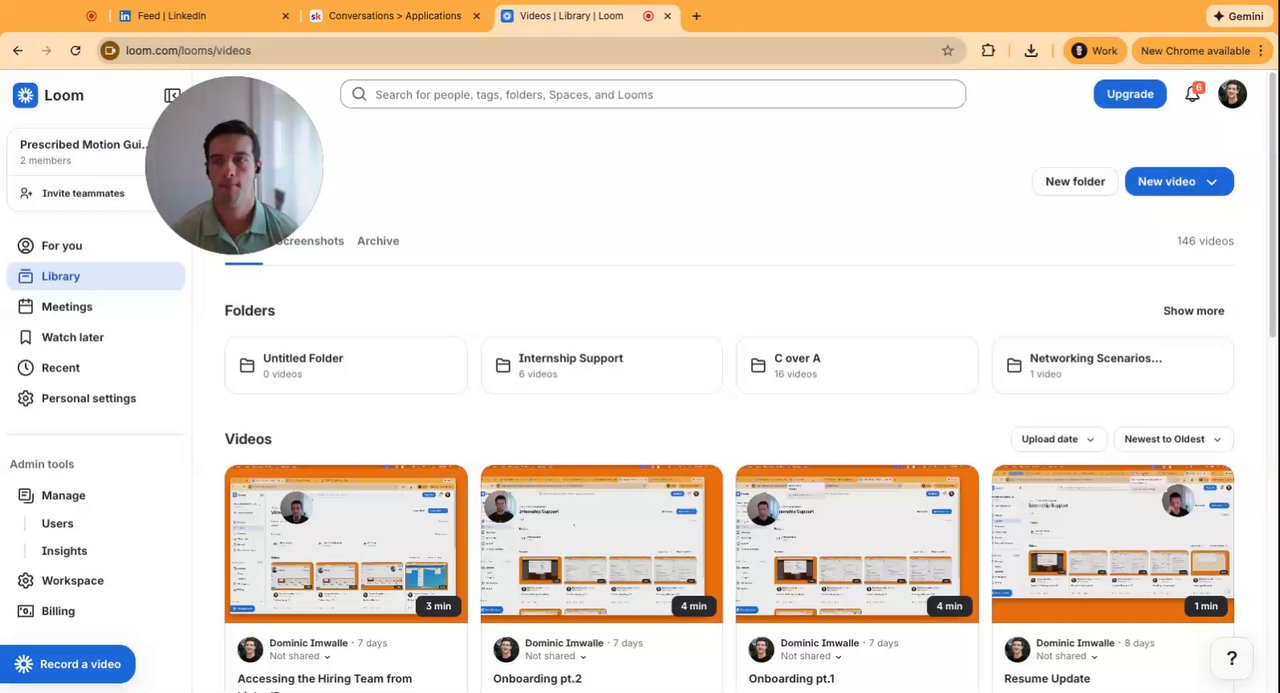Open the Onboarding pt.1 video thumbnail

(857, 544)
